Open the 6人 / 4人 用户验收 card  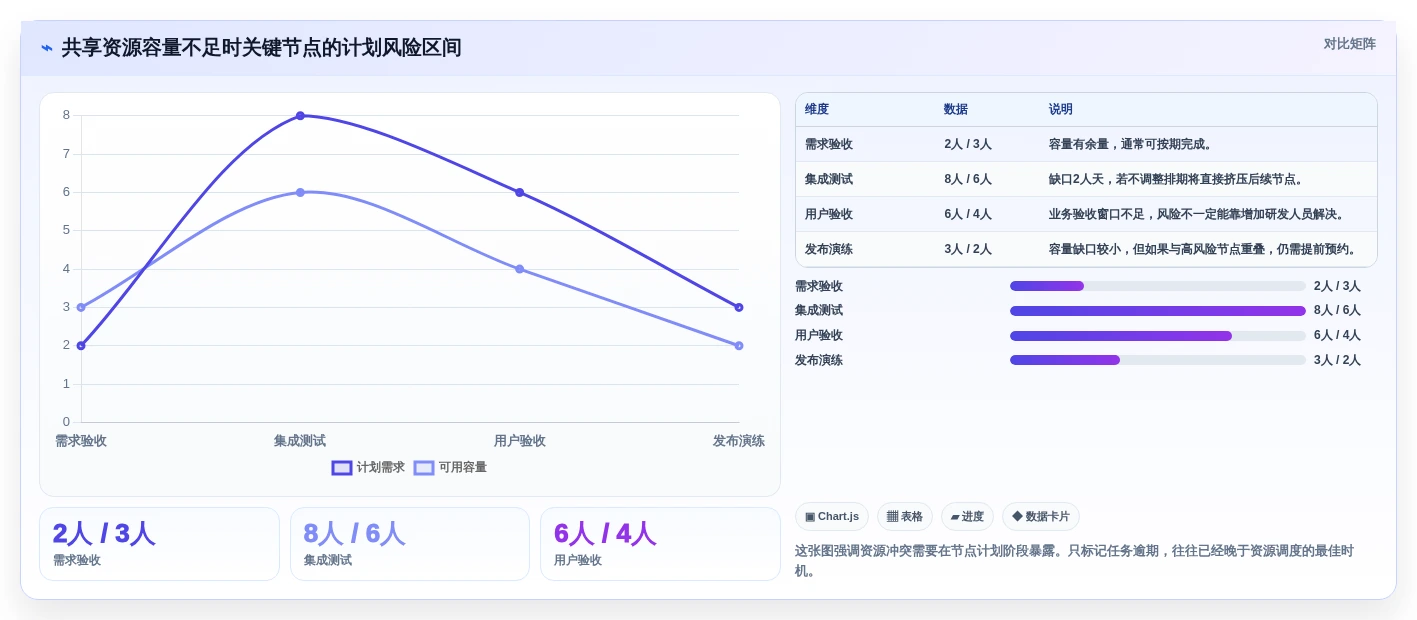tap(660, 544)
